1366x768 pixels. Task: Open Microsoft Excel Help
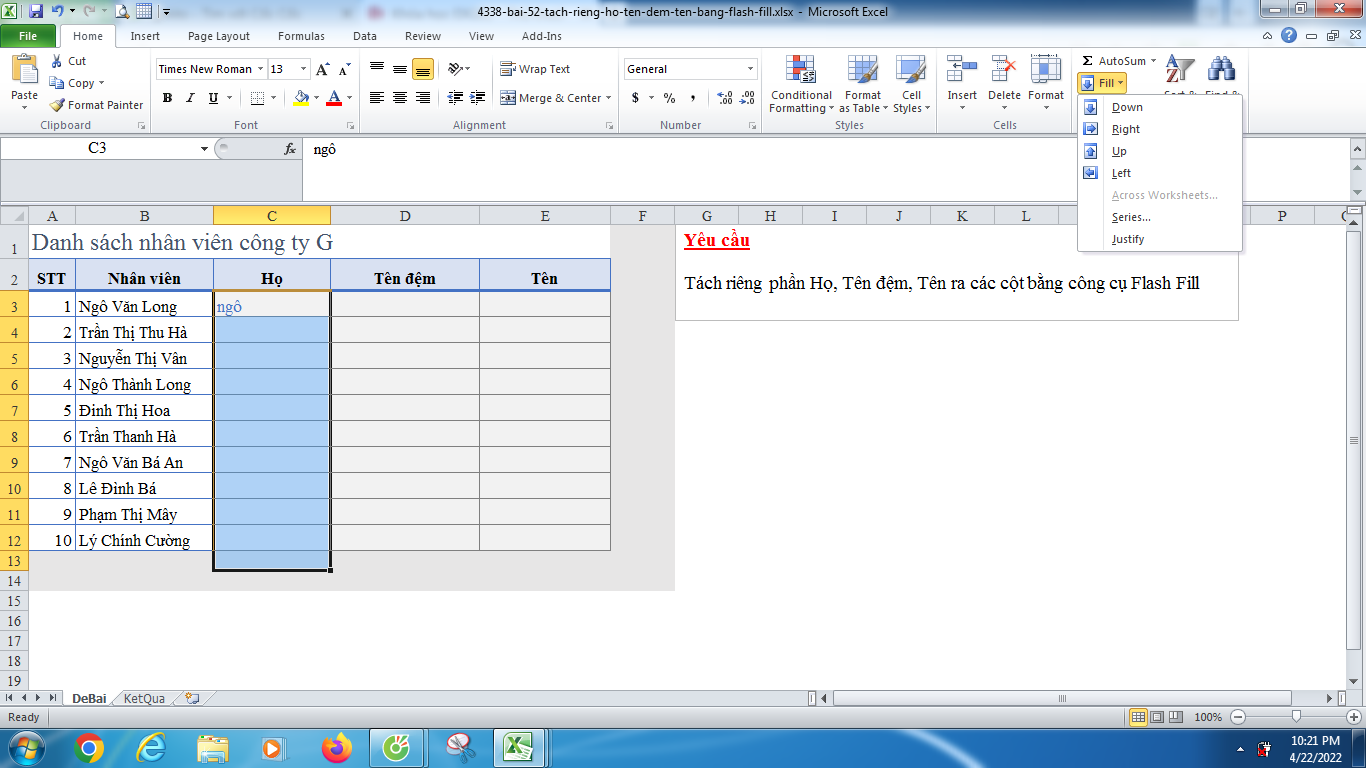1289,36
